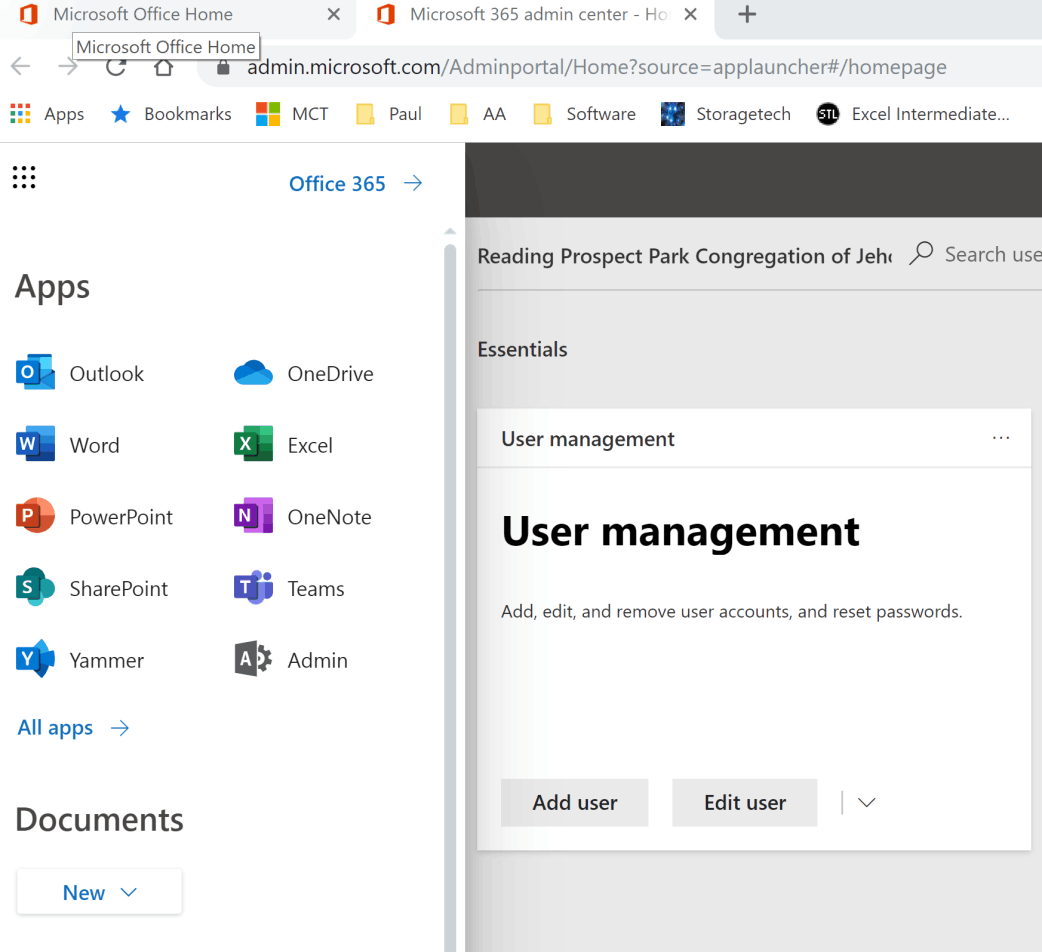Expand more user management actions chevron

(866, 803)
